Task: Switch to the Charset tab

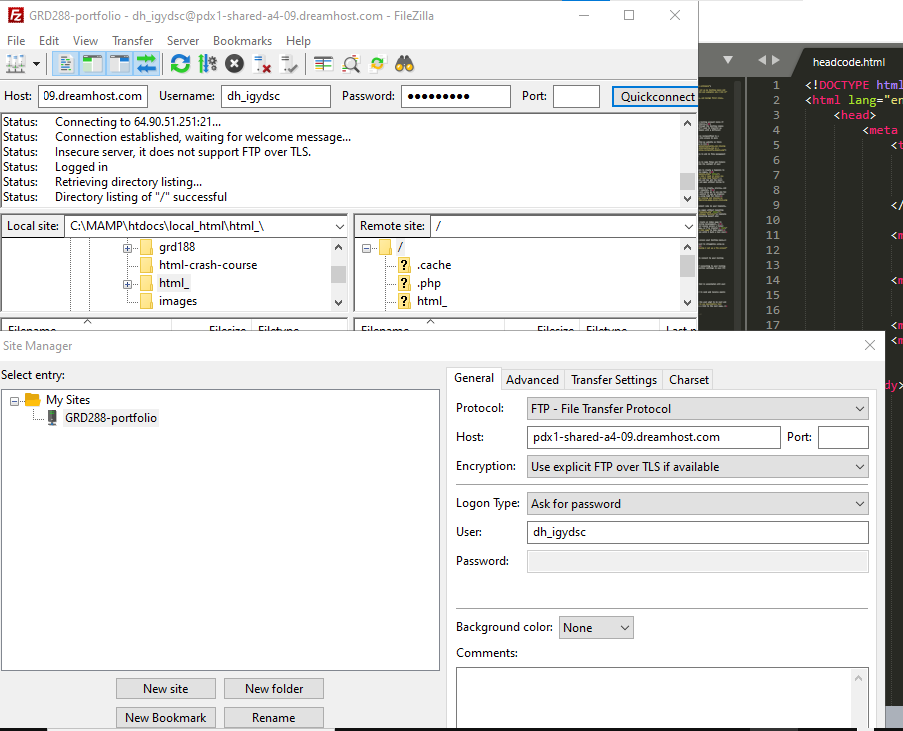Action: coord(689,380)
